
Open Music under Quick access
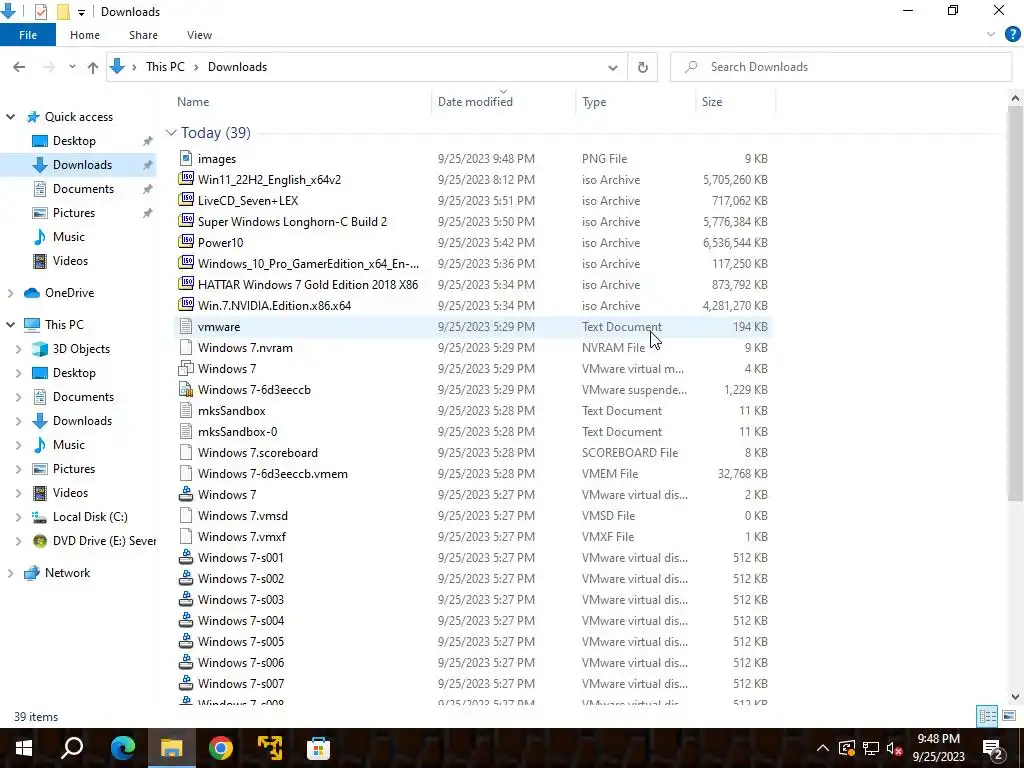click(x=69, y=236)
